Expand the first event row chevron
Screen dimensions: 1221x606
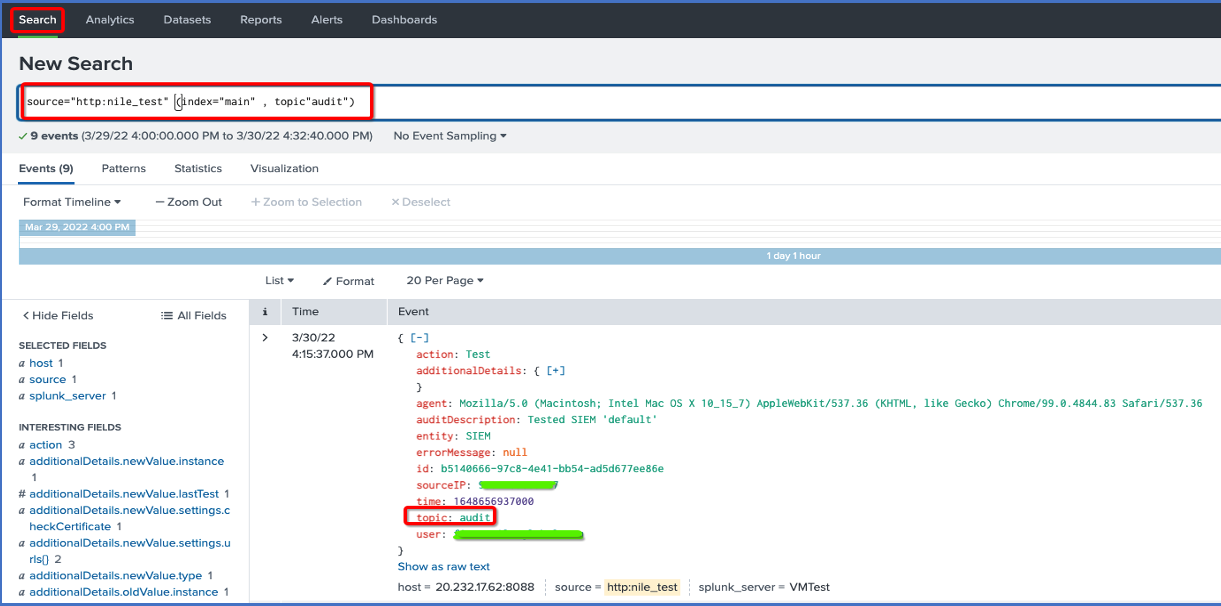pos(265,338)
